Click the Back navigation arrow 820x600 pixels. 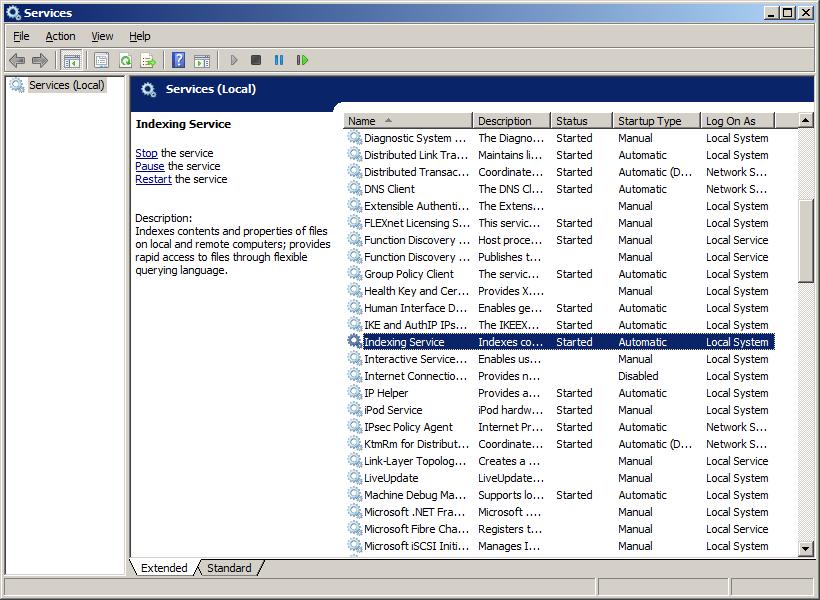coord(17,60)
